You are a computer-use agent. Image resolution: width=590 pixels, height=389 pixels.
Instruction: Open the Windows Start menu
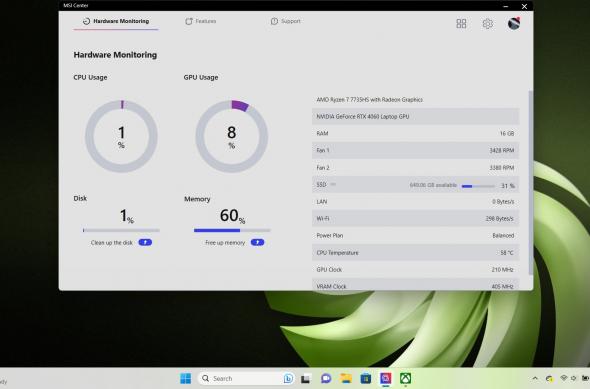pyautogui.click(x=186, y=378)
